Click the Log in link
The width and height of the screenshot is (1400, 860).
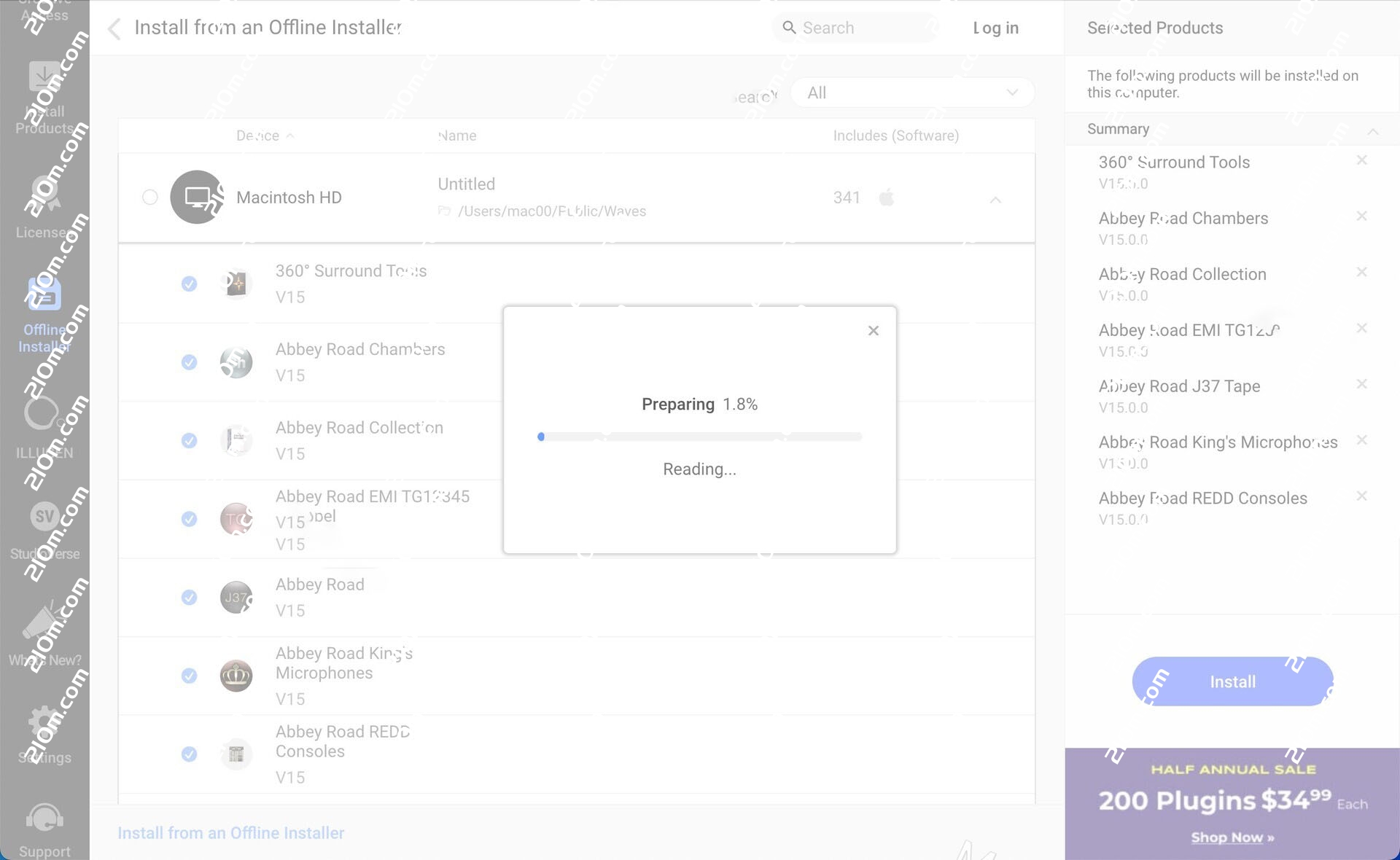click(x=995, y=28)
